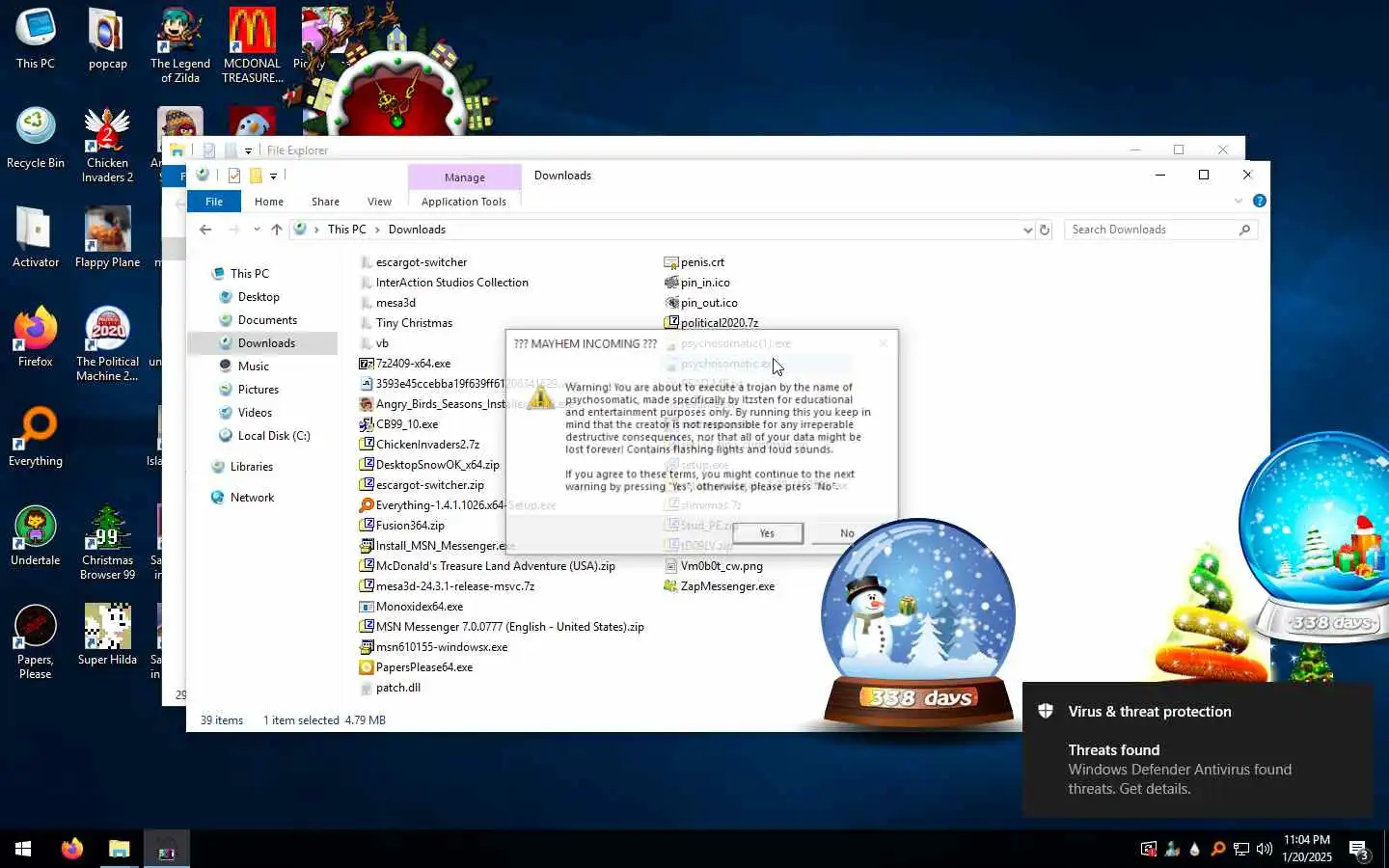This screenshot has width=1389, height=868.
Task: Select Local Disk (C:) in navigation pane
Action: pos(274,436)
